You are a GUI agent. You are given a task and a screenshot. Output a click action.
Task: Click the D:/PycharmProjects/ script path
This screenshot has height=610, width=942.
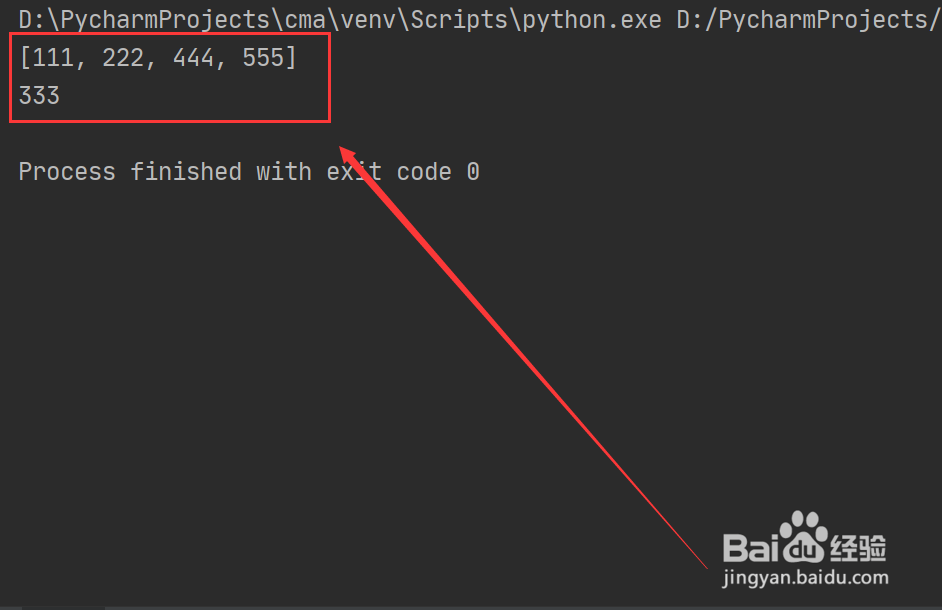click(x=808, y=20)
